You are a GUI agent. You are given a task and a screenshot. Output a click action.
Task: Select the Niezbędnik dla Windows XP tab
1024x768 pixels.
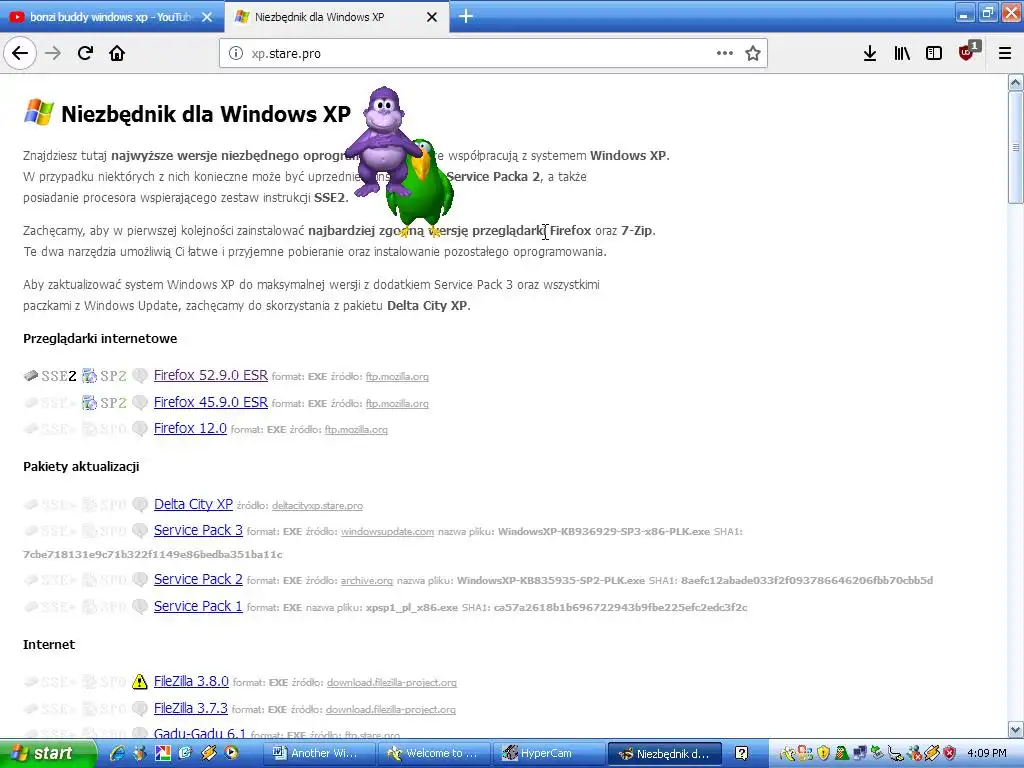[336, 17]
